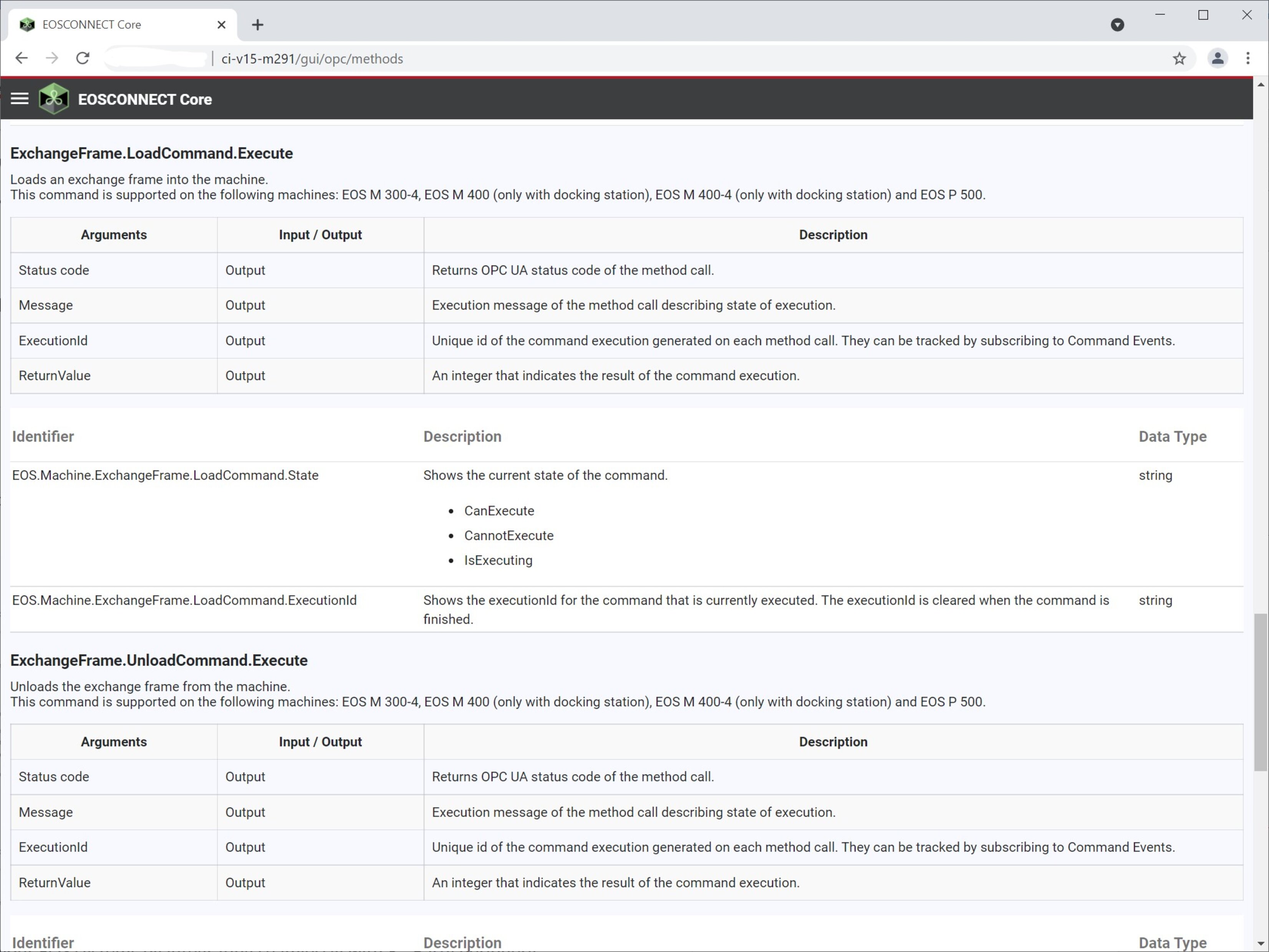Screen dimensions: 1269x952
Task: Close the EOSCONNECT Core tab
Action: pyautogui.click(x=222, y=25)
